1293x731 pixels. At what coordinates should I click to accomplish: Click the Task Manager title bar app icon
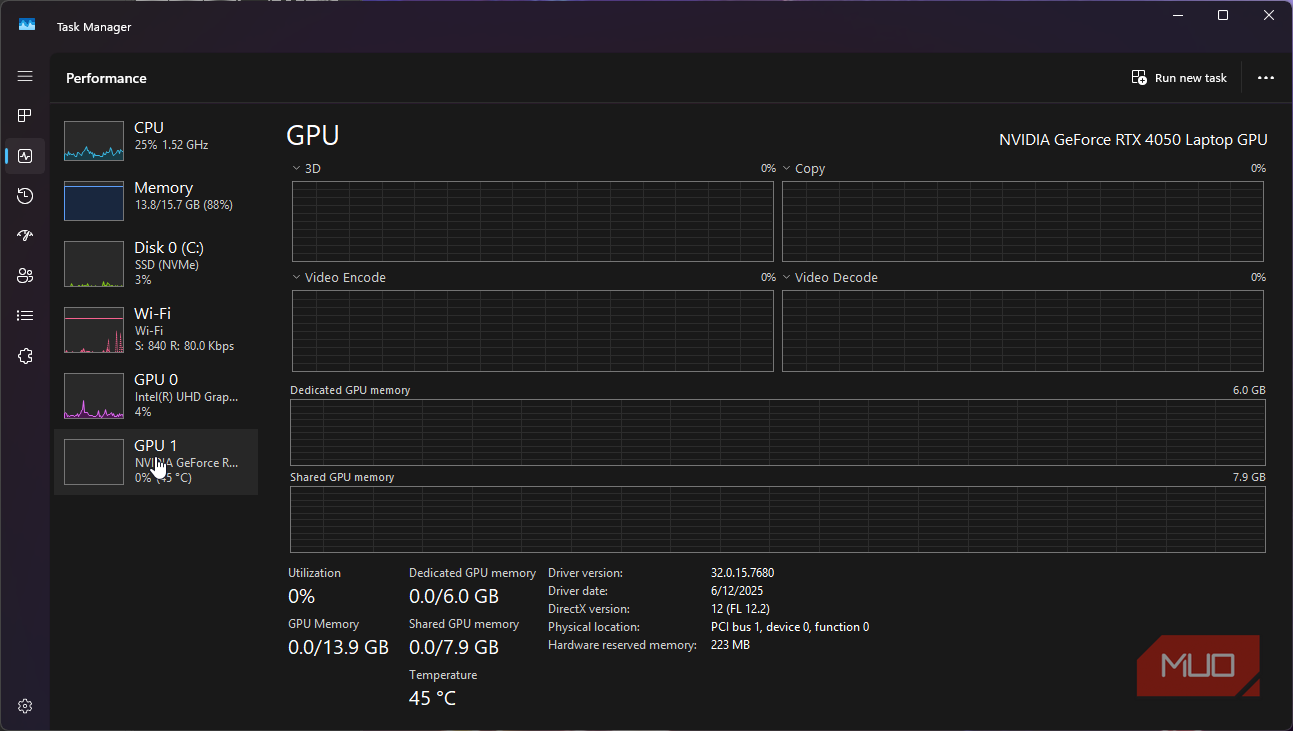point(27,26)
